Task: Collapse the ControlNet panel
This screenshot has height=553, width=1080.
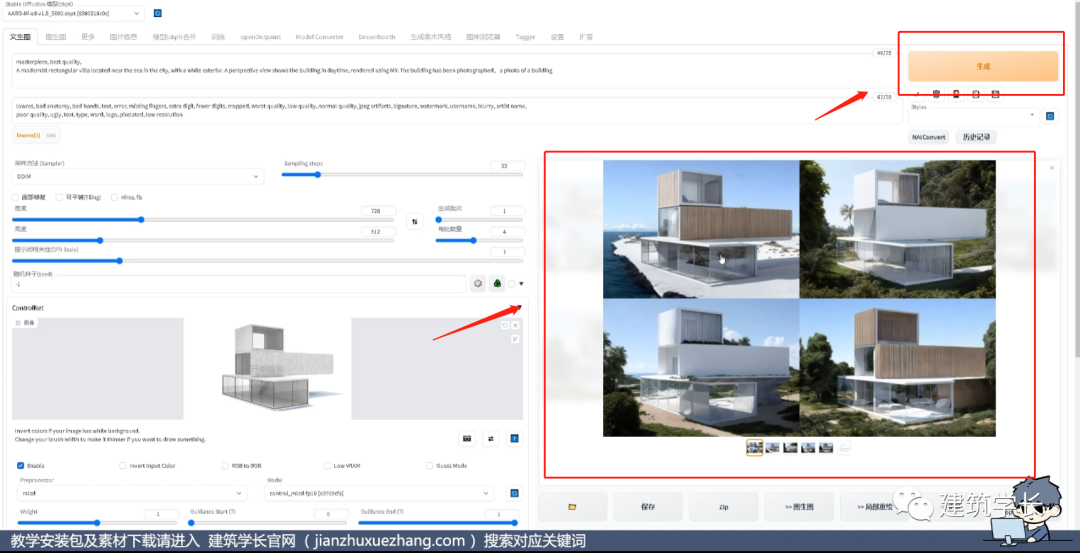Action: click(x=520, y=307)
